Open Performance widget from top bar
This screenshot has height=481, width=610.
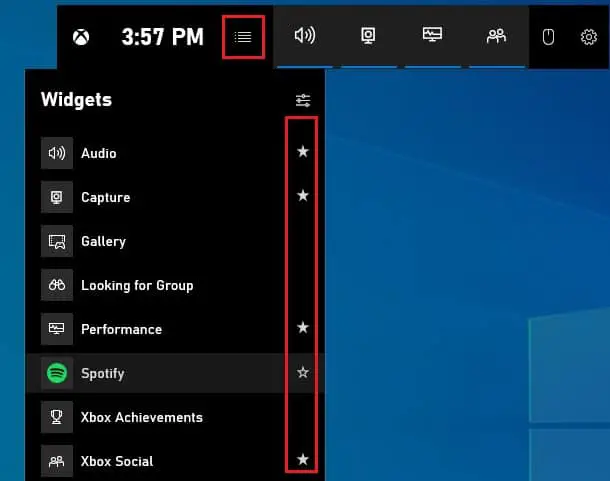click(432, 35)
